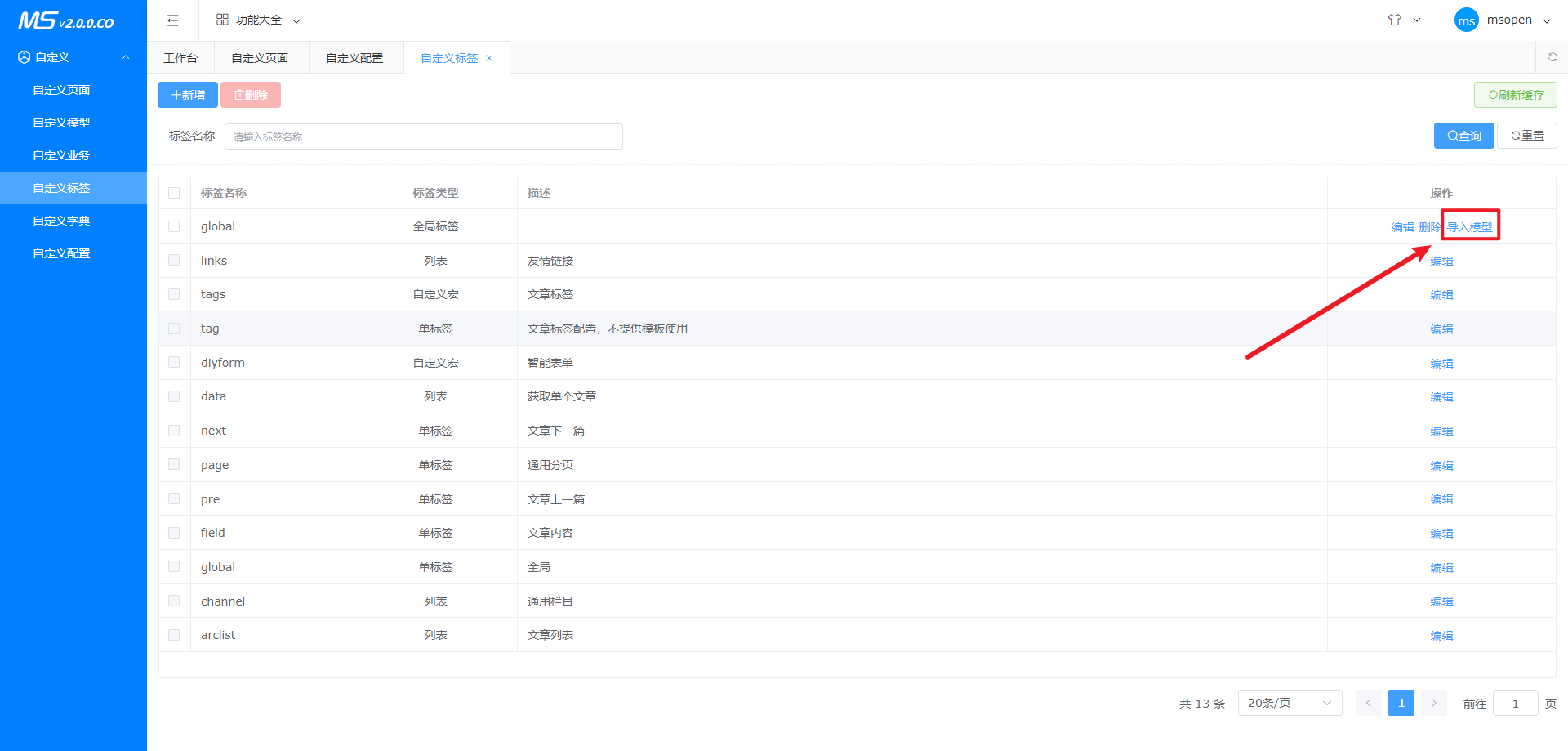
Task: Go to next page arrow
Action: click(x=1433, y=703)
